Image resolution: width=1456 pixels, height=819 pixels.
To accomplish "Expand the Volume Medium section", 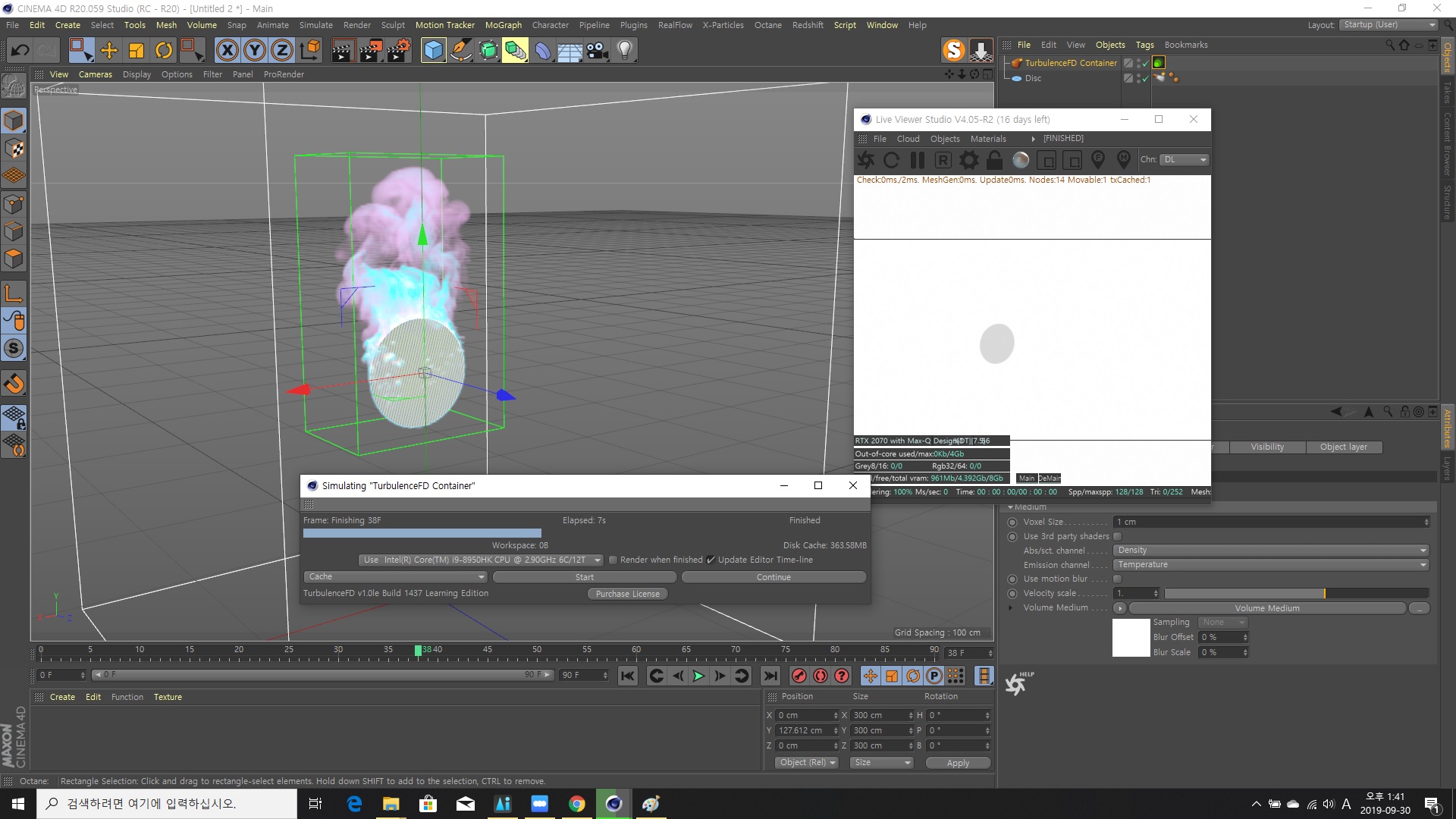I will tap(1010, 607).
